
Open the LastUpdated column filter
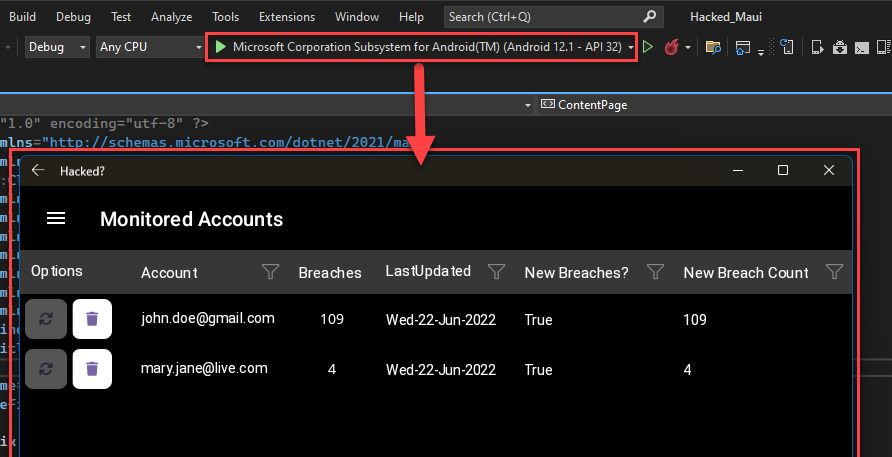click(496, 271)
